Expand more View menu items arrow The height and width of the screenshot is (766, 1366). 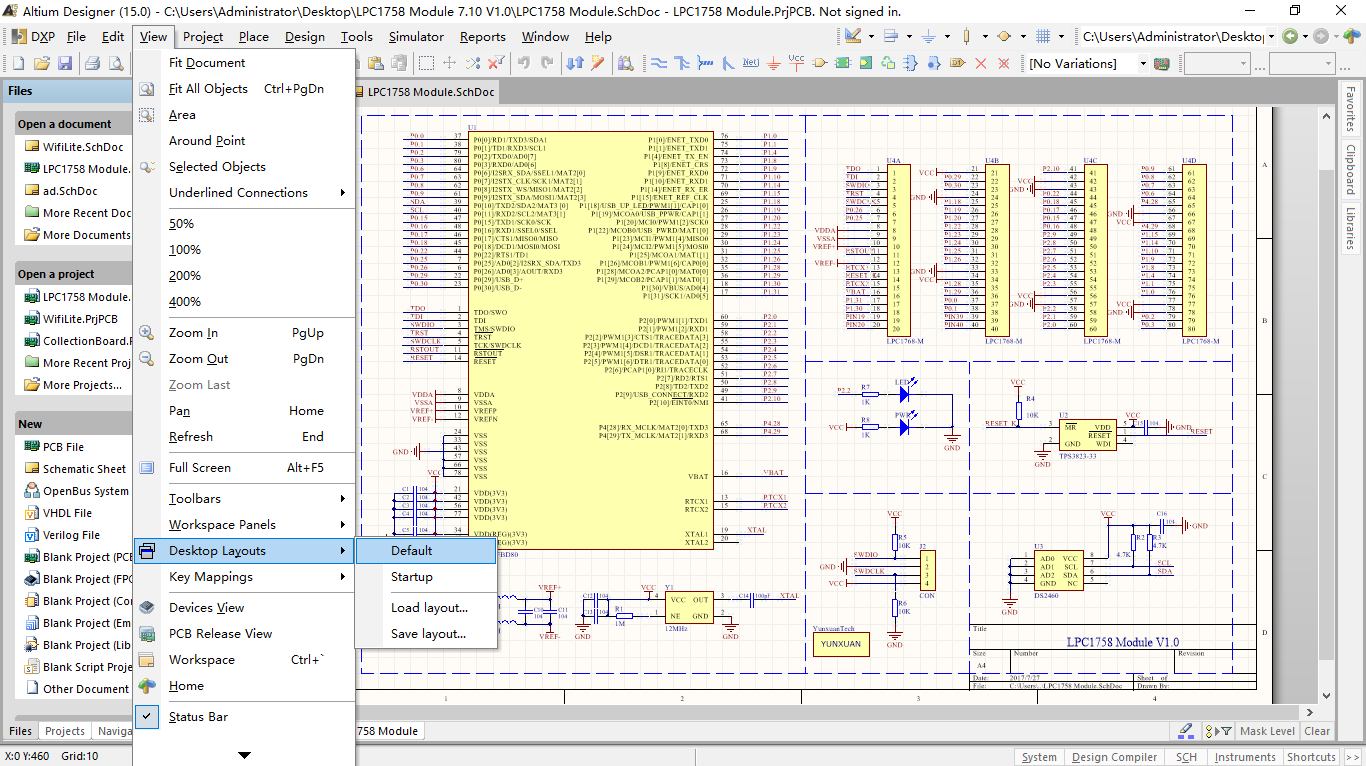click(x=244, y=755)
